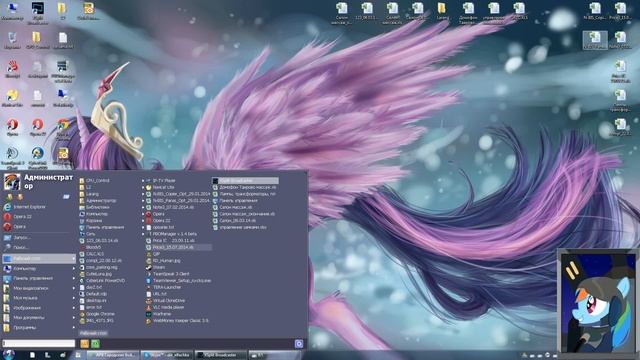Open the Компьютер desktop icon
640x360 pixels.
[12, 11]
